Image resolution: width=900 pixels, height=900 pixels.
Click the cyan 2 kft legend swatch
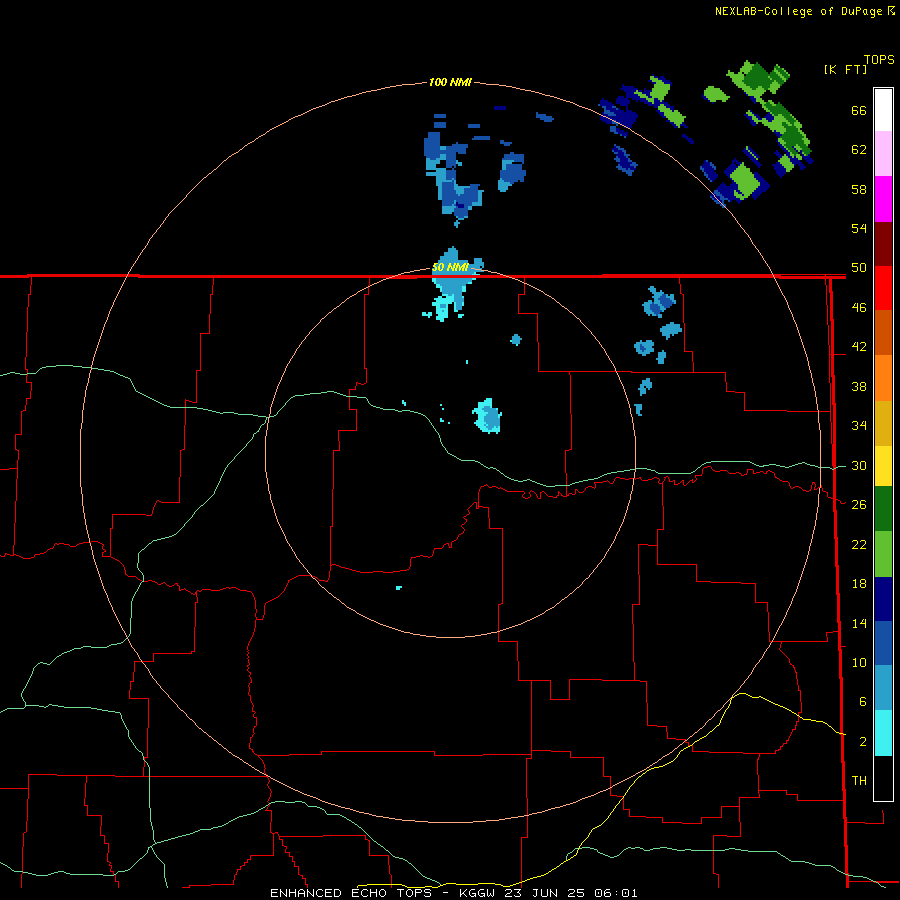point(883,733)
